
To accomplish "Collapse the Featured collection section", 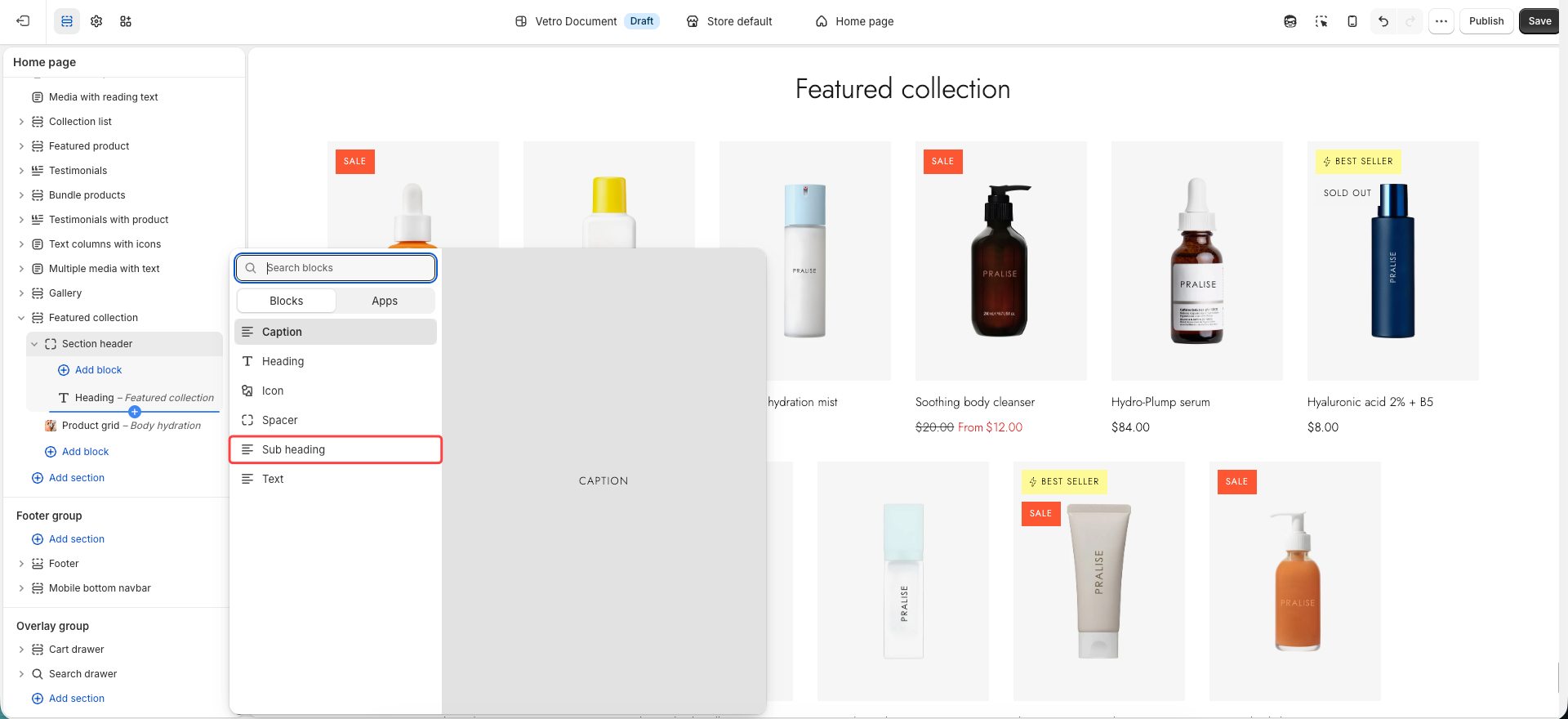I will (21, 318).
